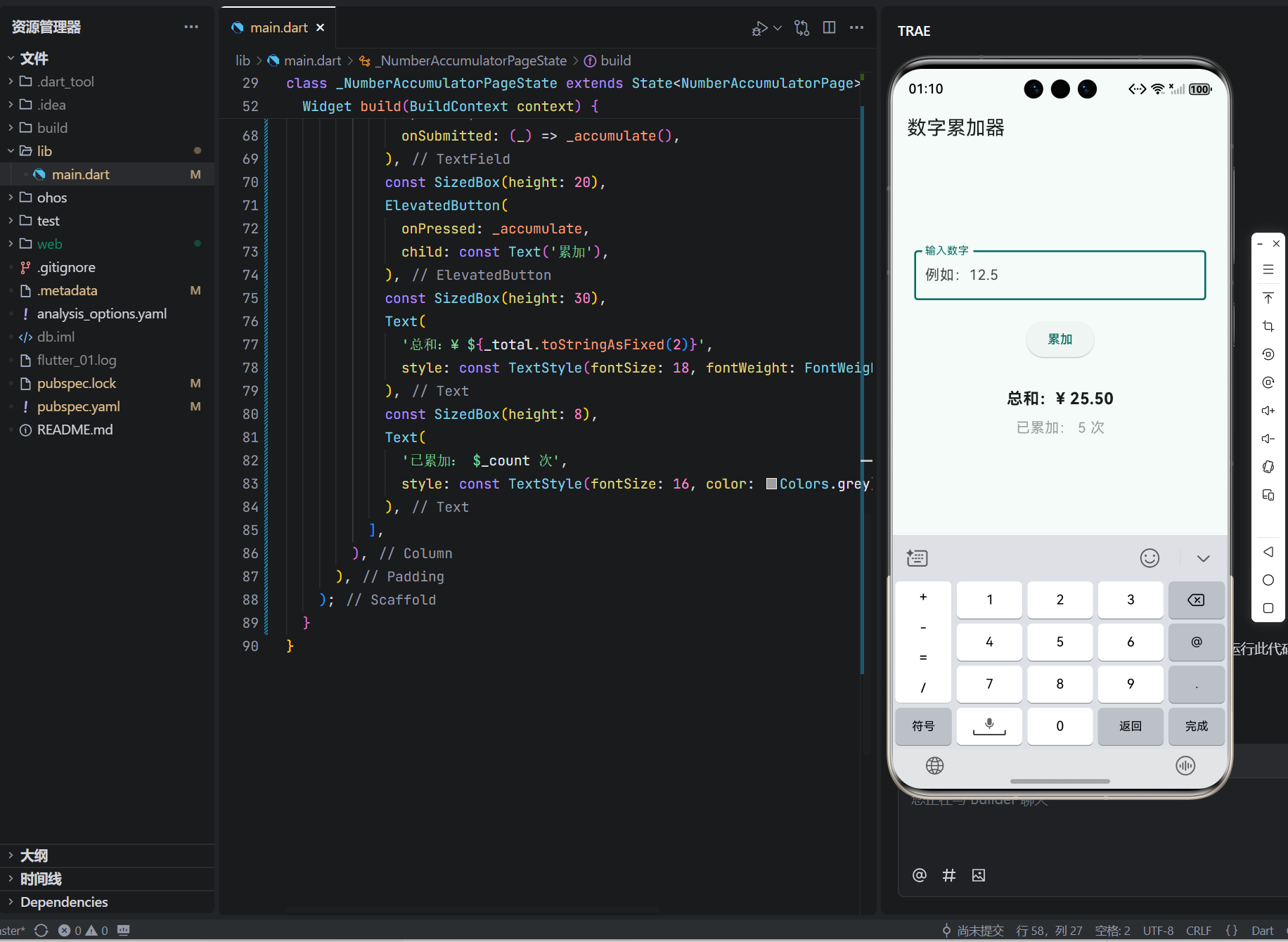This screenshot has height=942, width=1288.
Task: Click emulator back triangle button
Action: click(1268, 552)
